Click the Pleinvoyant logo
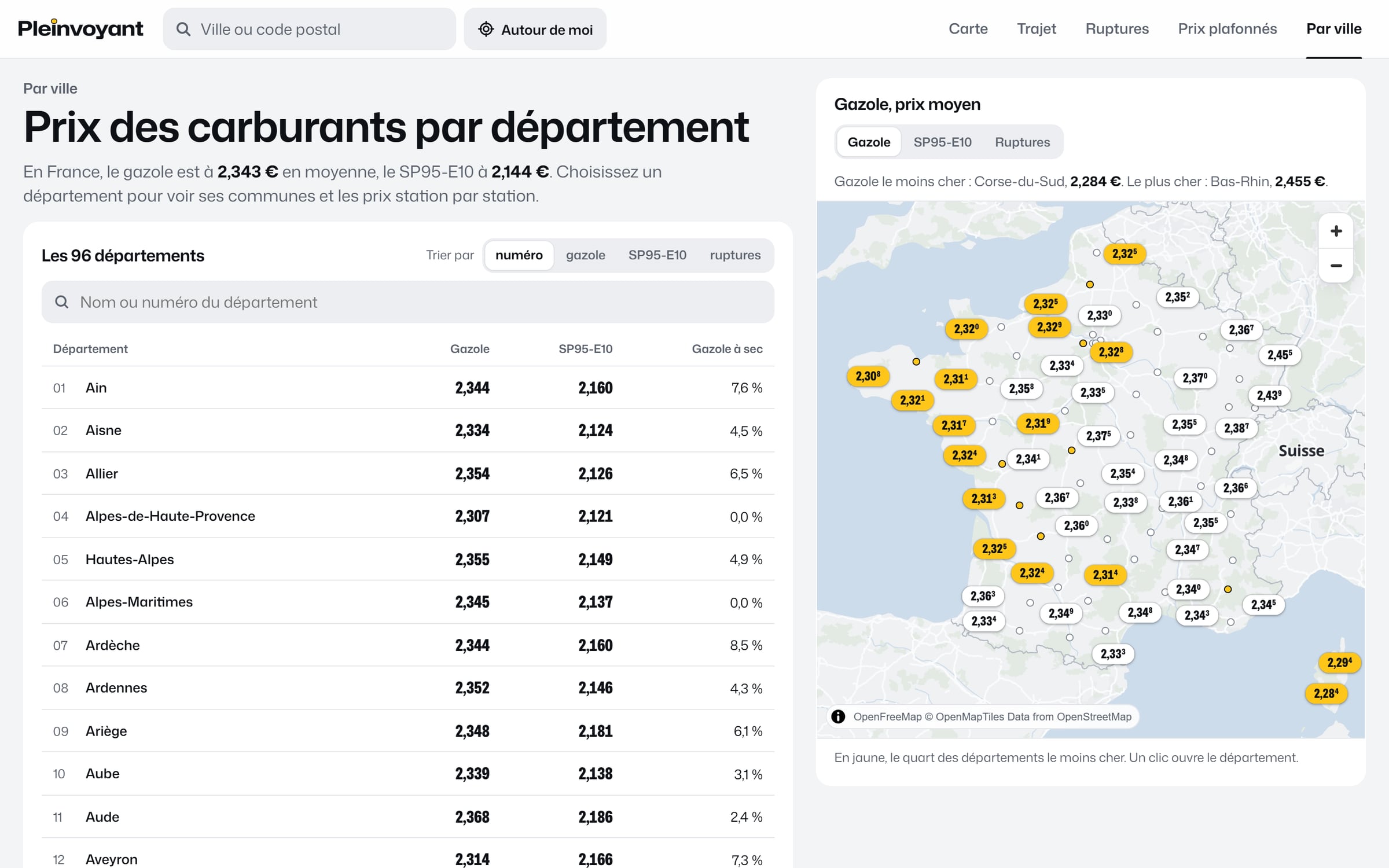The image size is (1389, 868). coord(80,29)
